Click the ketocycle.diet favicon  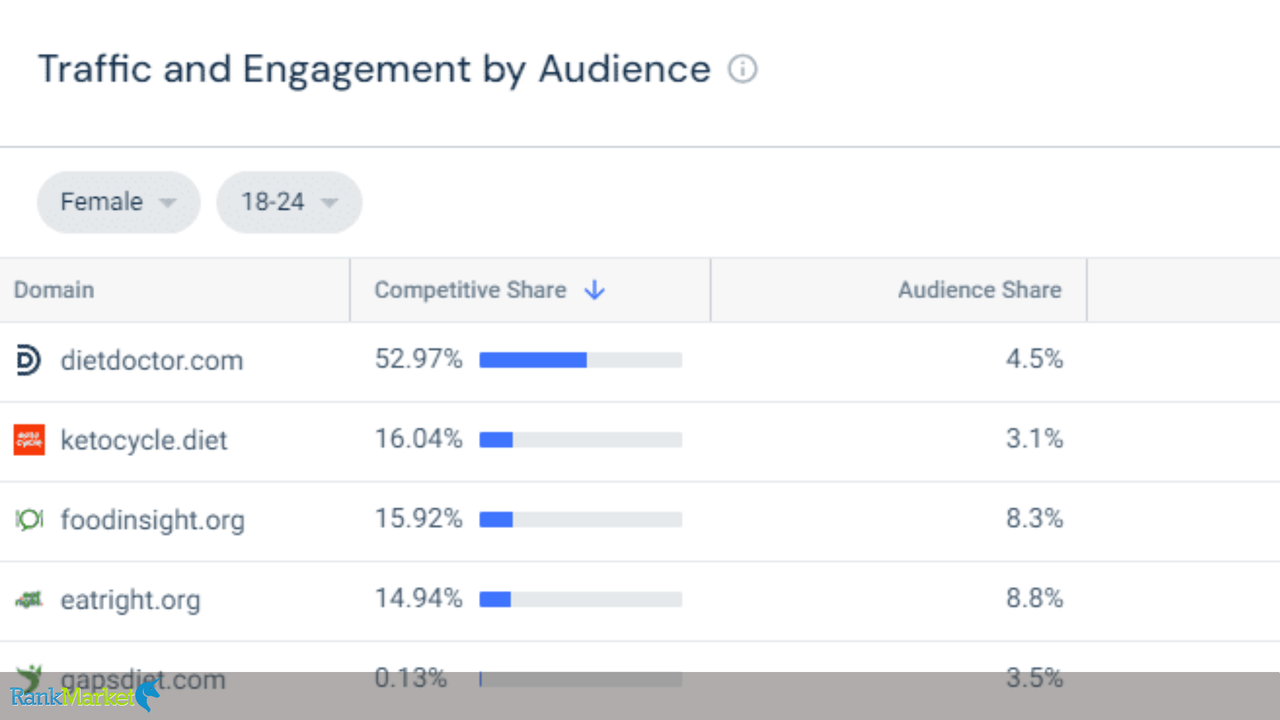pos(29,440)
